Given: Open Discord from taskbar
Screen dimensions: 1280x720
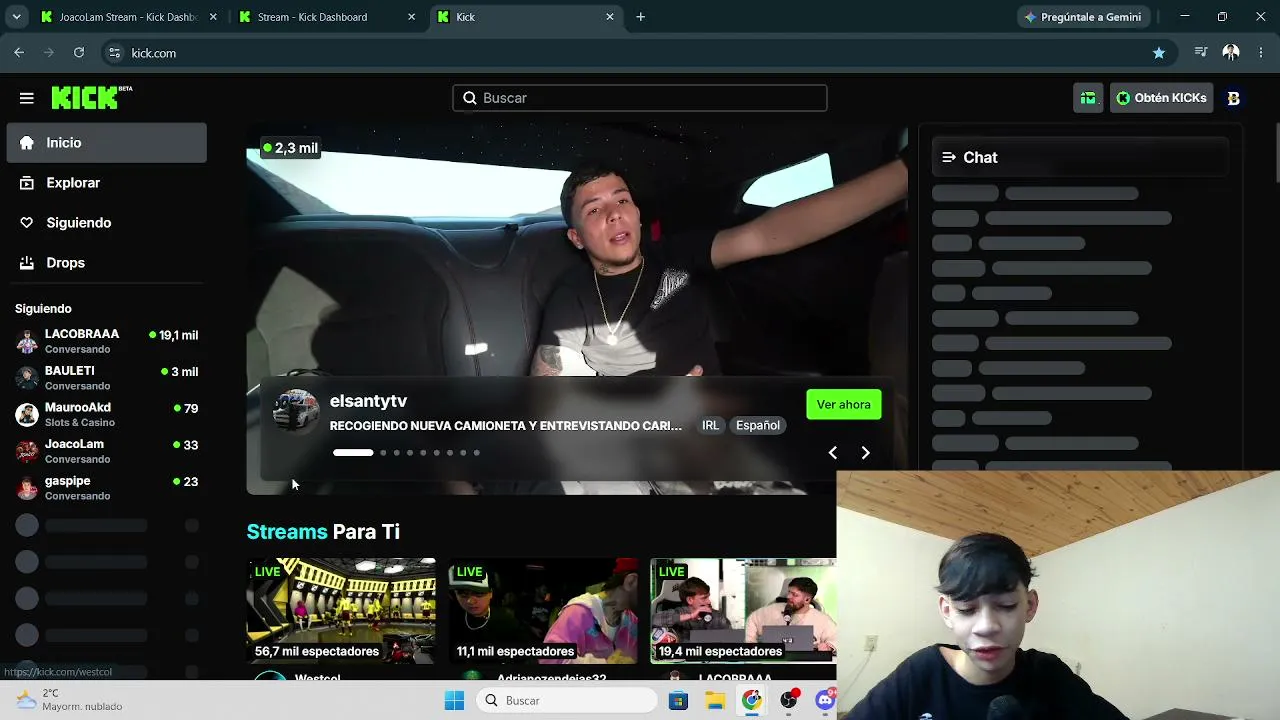Looking at the screenshot, I should pos(825,701).
